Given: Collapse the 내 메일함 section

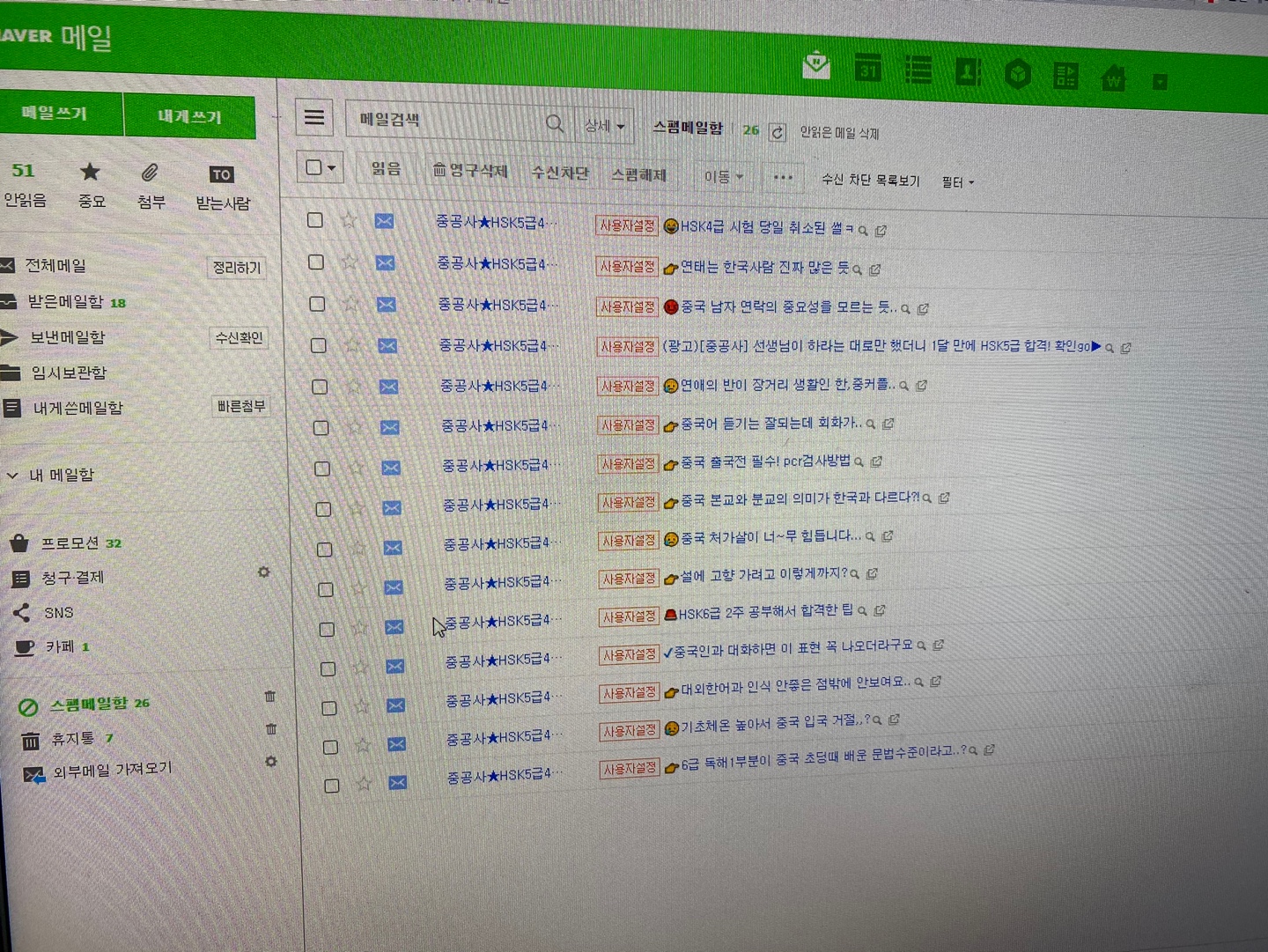Looking at the screenshot, I should coord(12,475).
